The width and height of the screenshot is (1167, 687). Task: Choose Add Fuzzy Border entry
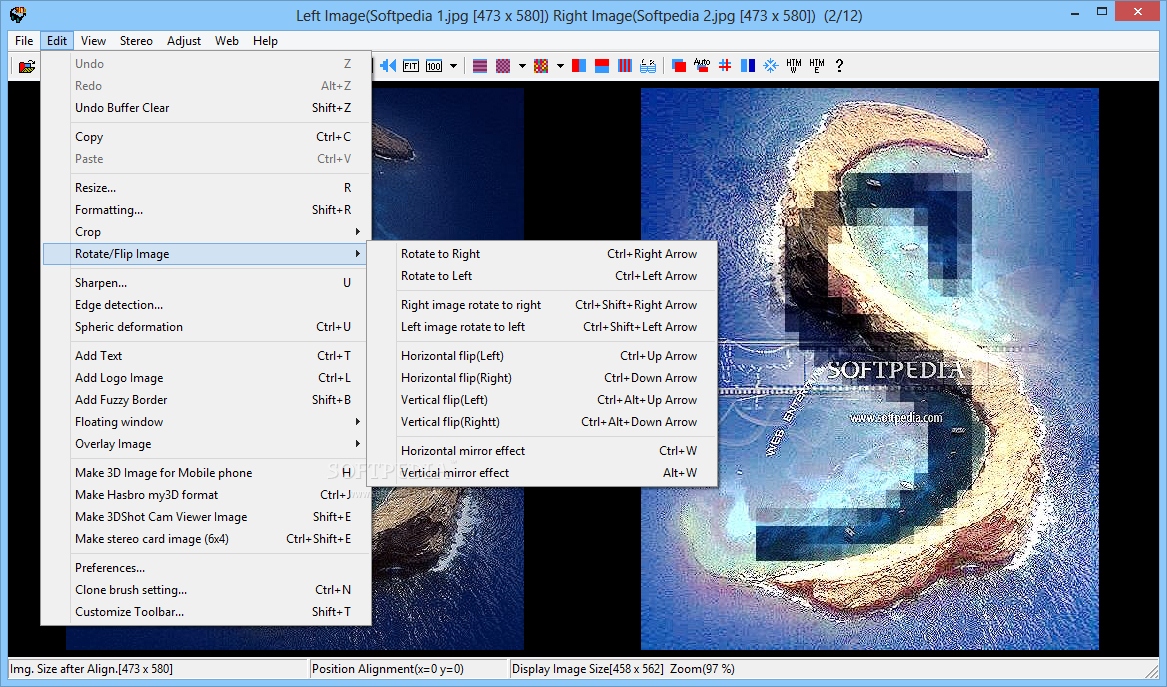pos(206,400)
